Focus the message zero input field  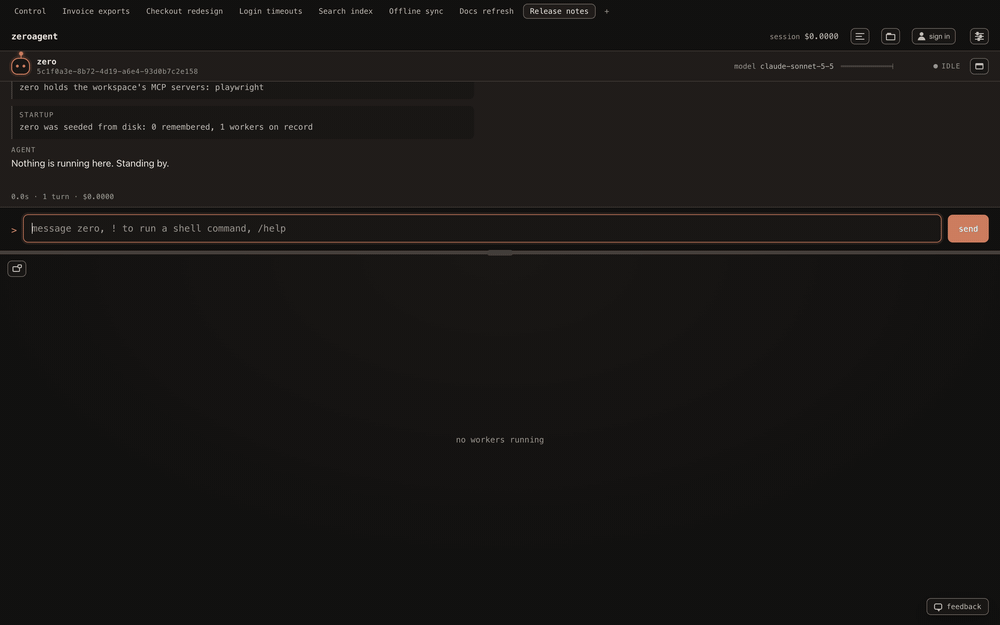point(482,228)
